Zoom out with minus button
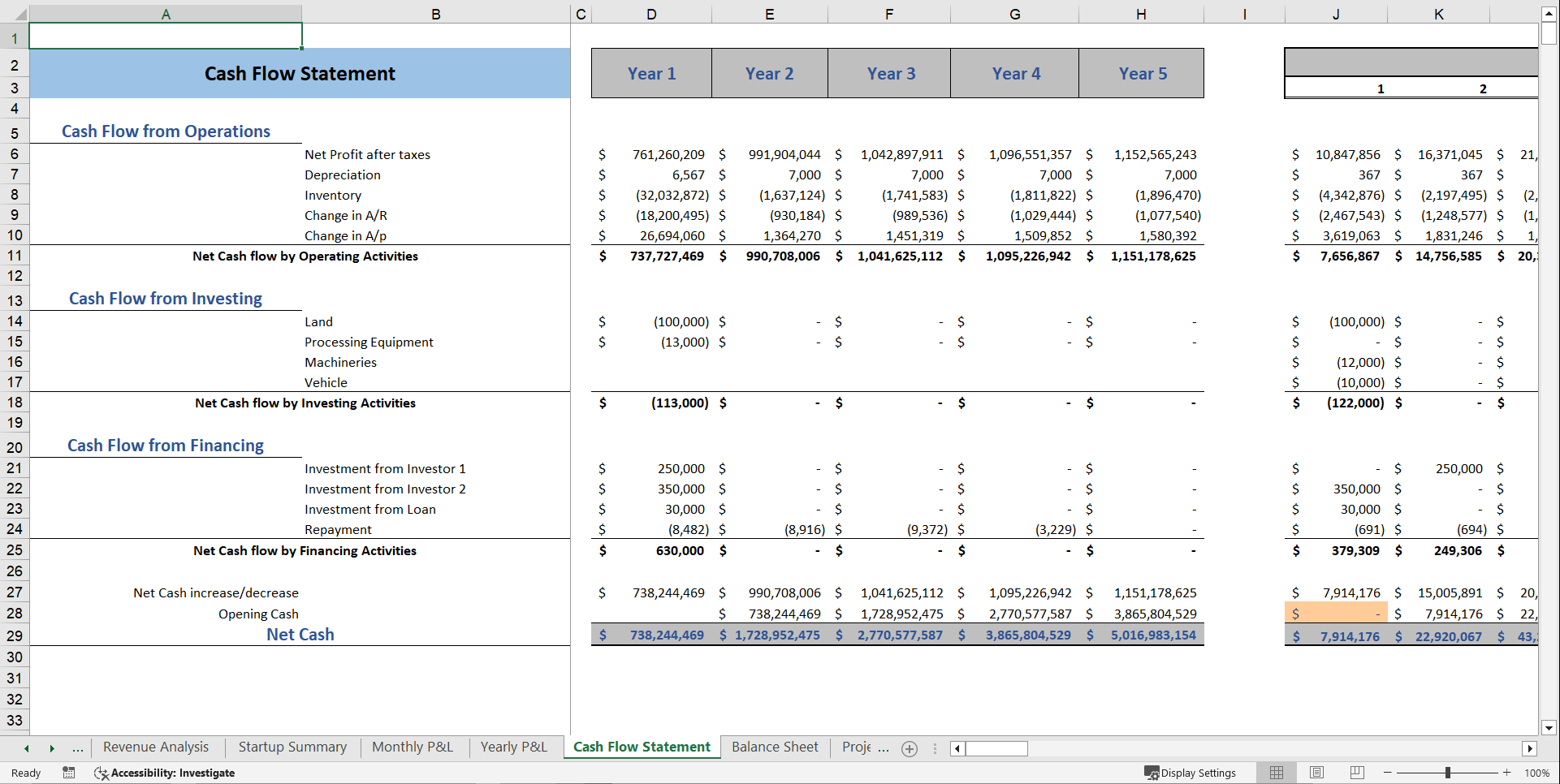The width and height of the screenshot is (1560, 784). [1387, 773]
